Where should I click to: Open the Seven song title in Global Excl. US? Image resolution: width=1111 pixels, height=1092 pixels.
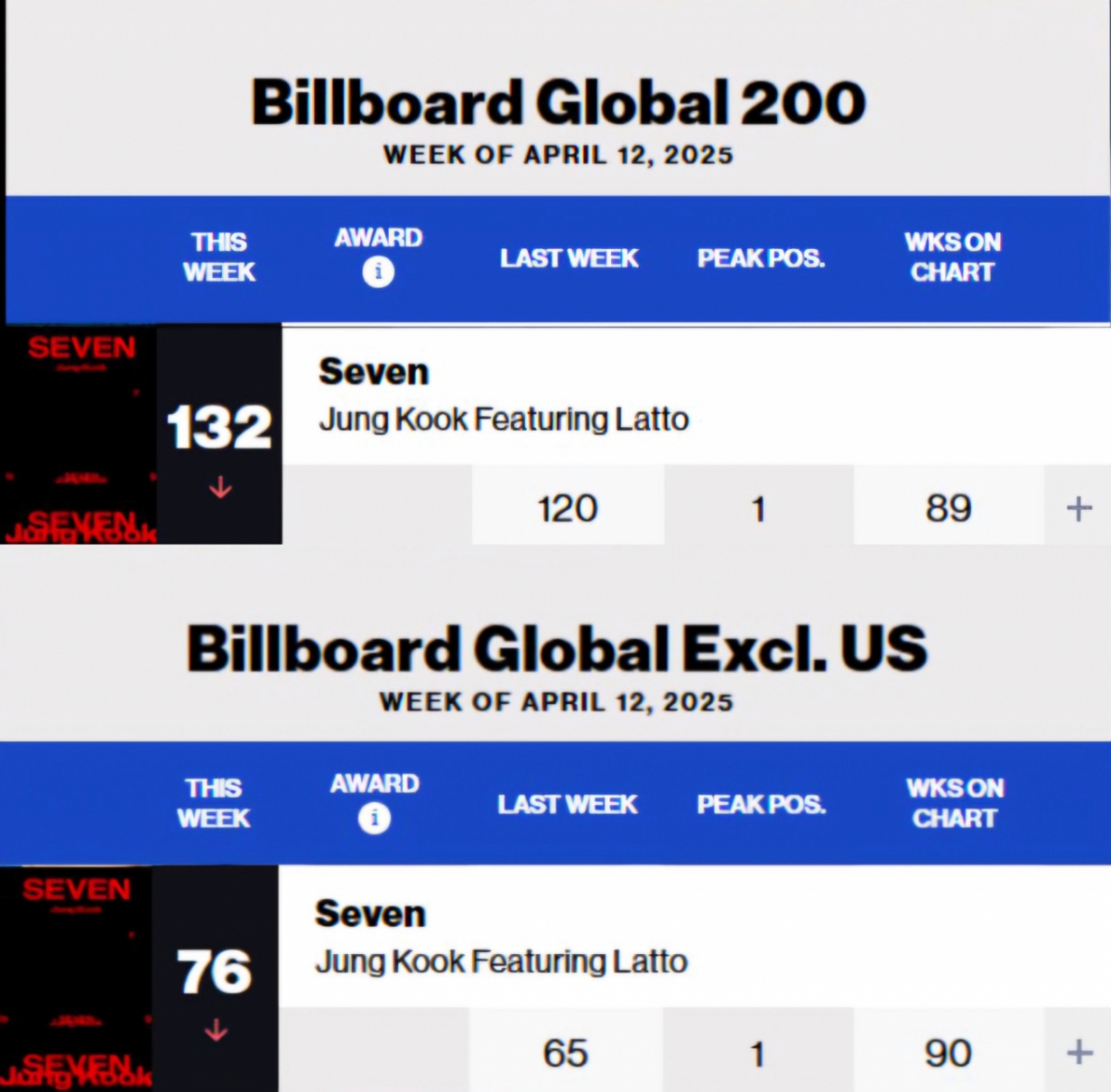coord(370,914)
